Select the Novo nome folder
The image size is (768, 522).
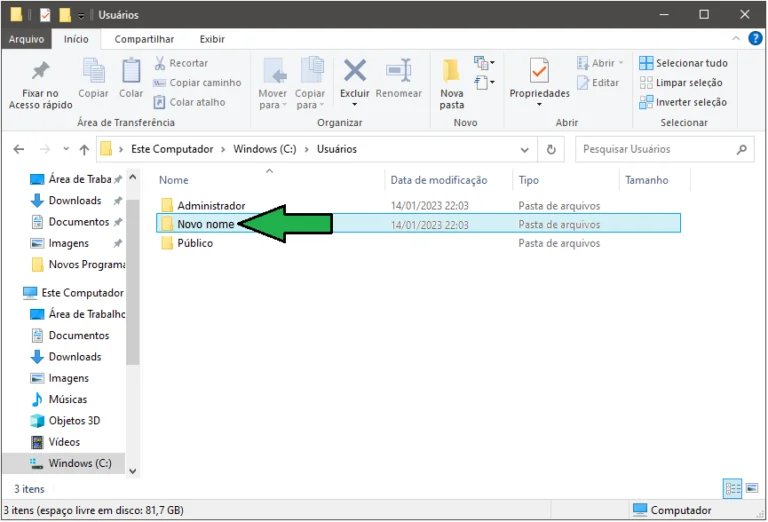(x=418, y=224)
